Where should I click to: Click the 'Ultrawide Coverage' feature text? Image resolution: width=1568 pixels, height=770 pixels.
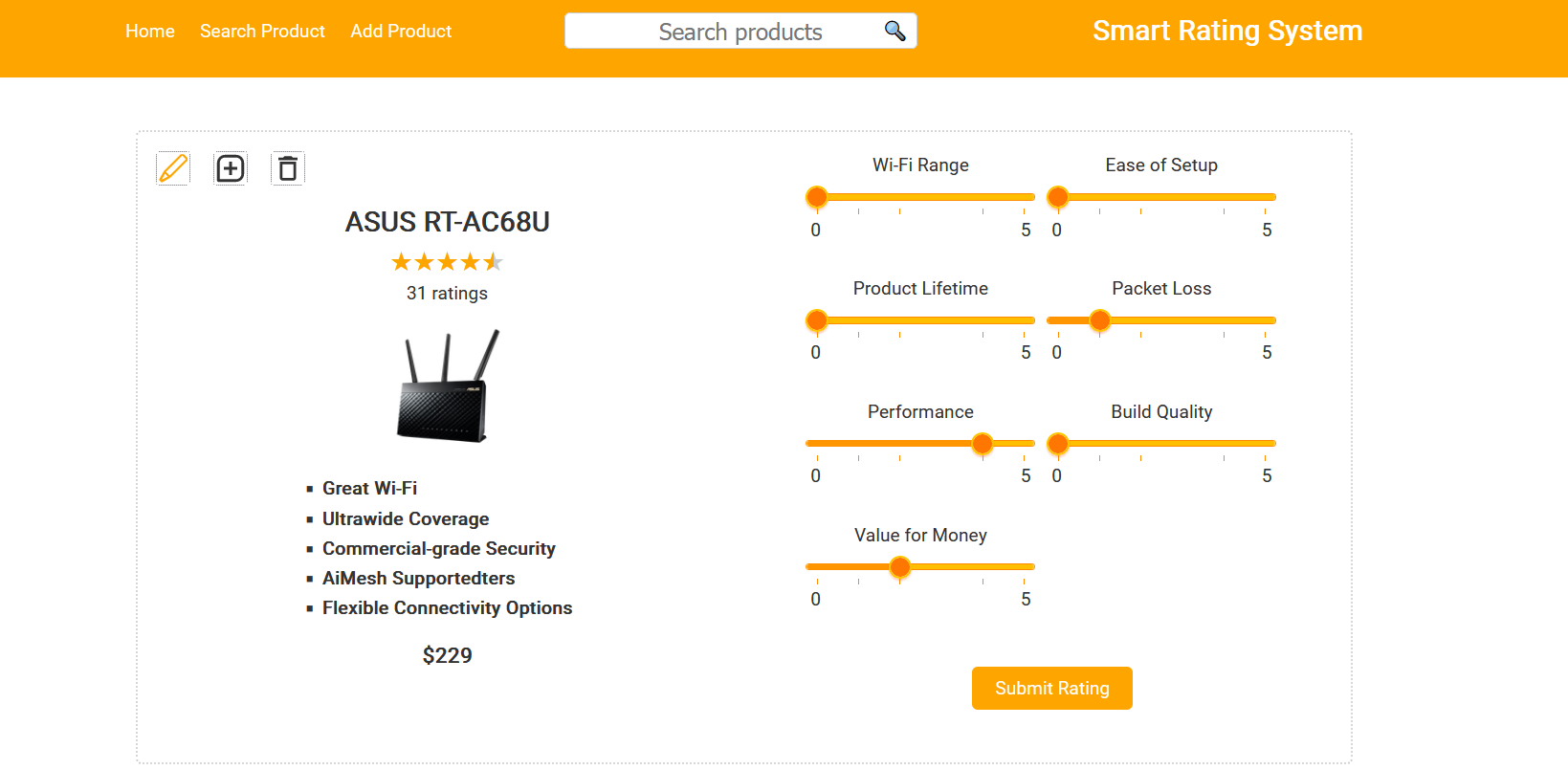point(406,518)
